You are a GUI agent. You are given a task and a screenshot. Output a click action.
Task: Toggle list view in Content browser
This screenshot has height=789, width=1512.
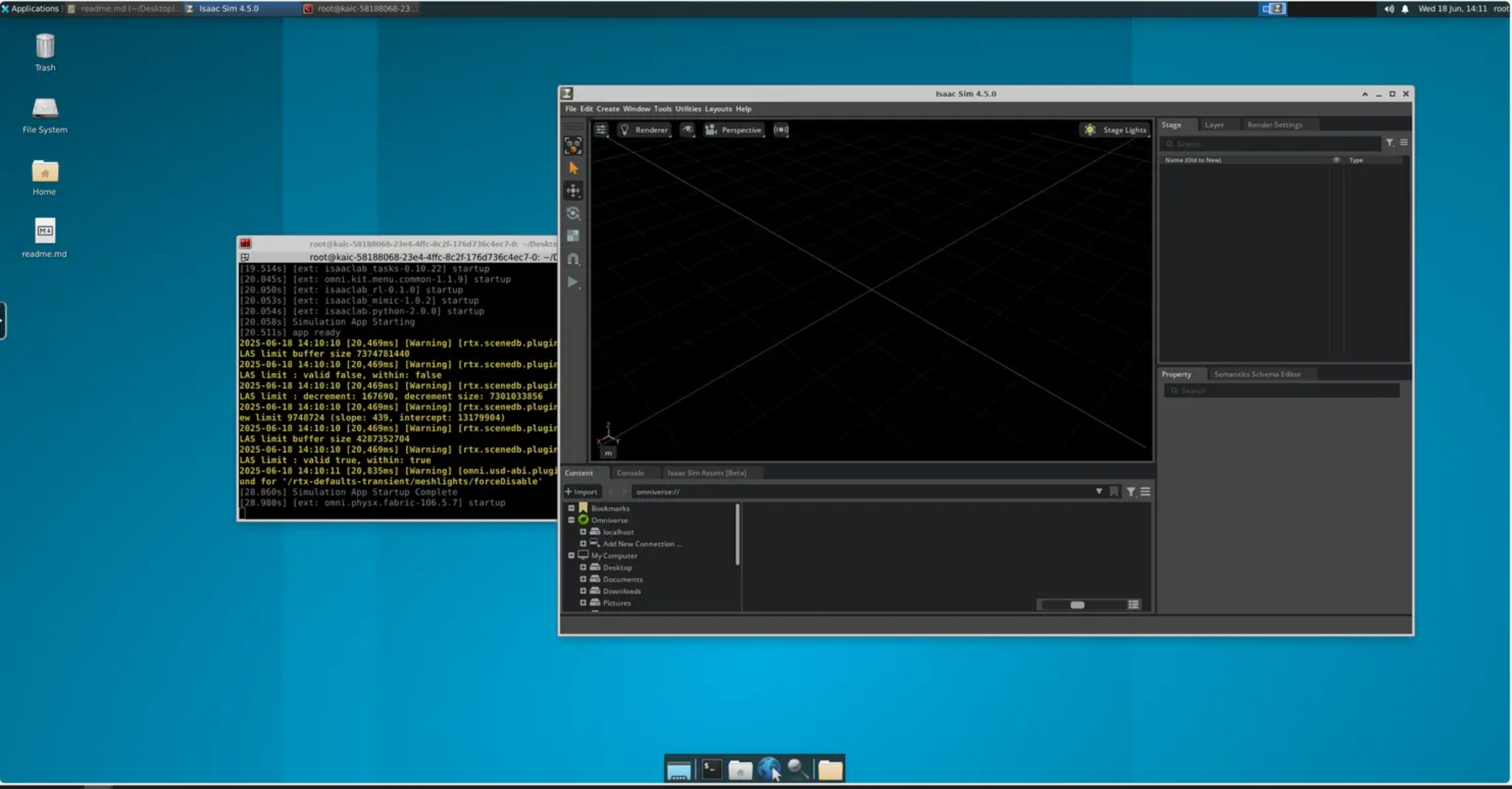tap(1133, 604)
